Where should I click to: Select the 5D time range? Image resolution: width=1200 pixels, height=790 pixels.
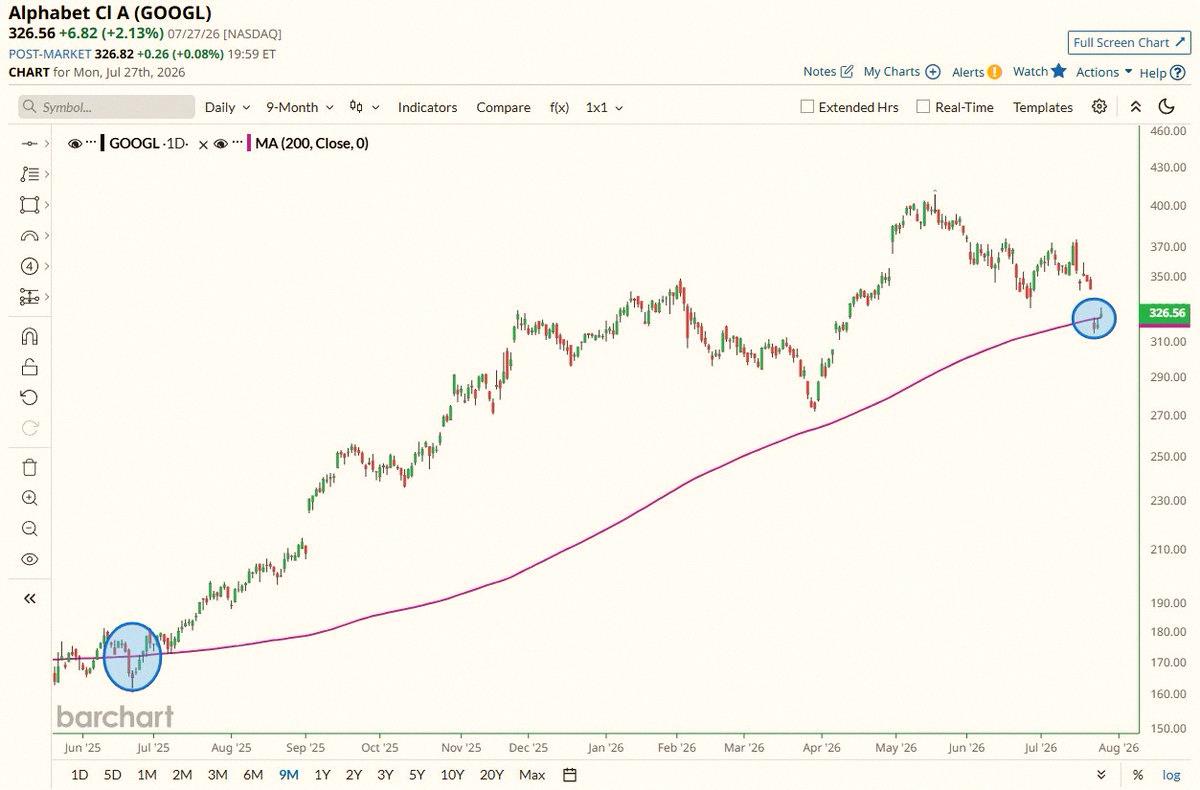click(x=113, y=775)
